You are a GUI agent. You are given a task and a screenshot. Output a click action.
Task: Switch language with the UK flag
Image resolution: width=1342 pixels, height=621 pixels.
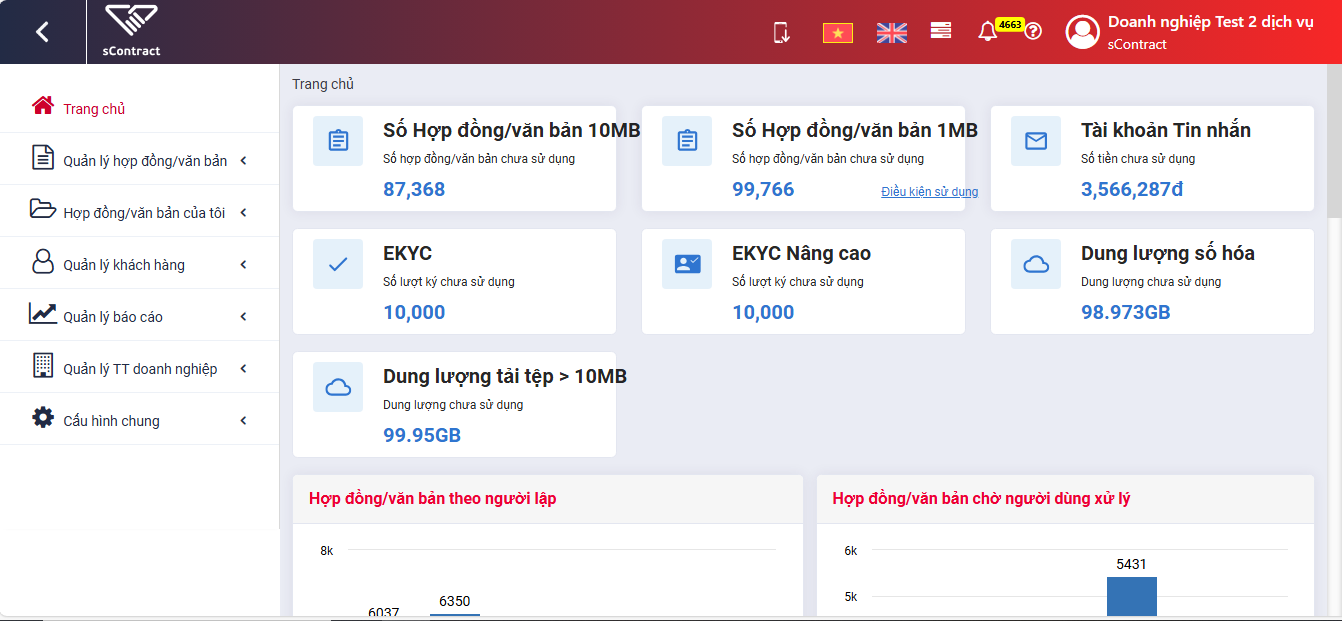pyautogui.click(x=891, y=33)
